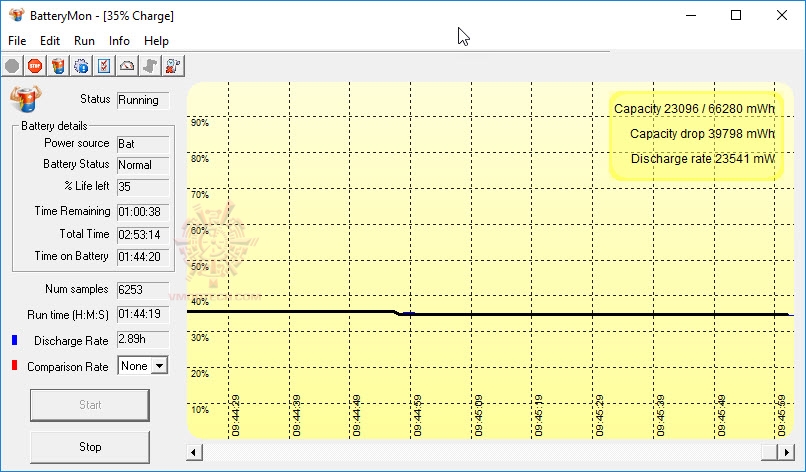This screenshot has width=806, height=472.
Task: Click the BatteryMon title bar app icon
Action: point(16,15)
